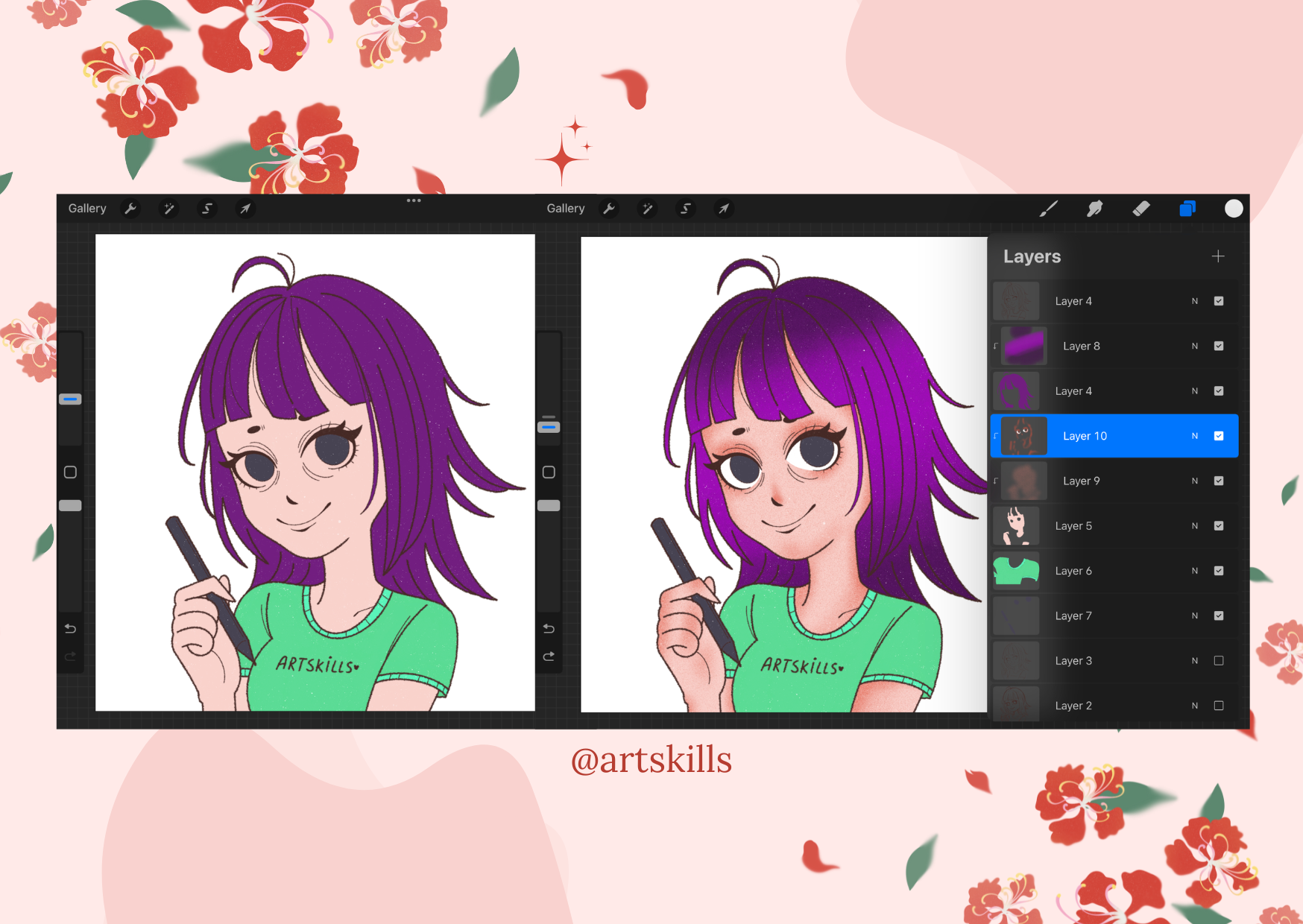Select the Brush tool
This screenshot has height=924, width=1303.
coord(1048,209)
